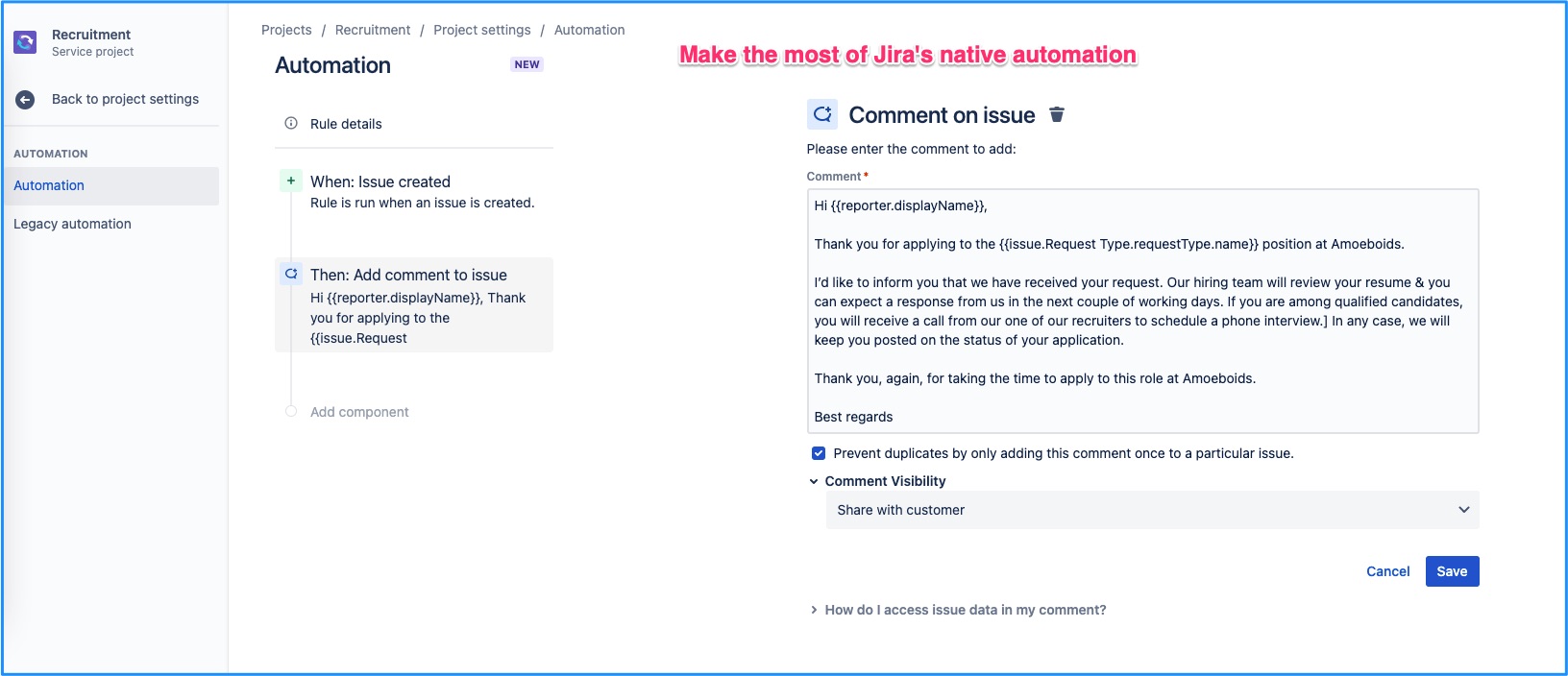
Task: Click the green plus trigger icon
Action: click(291, 181)
